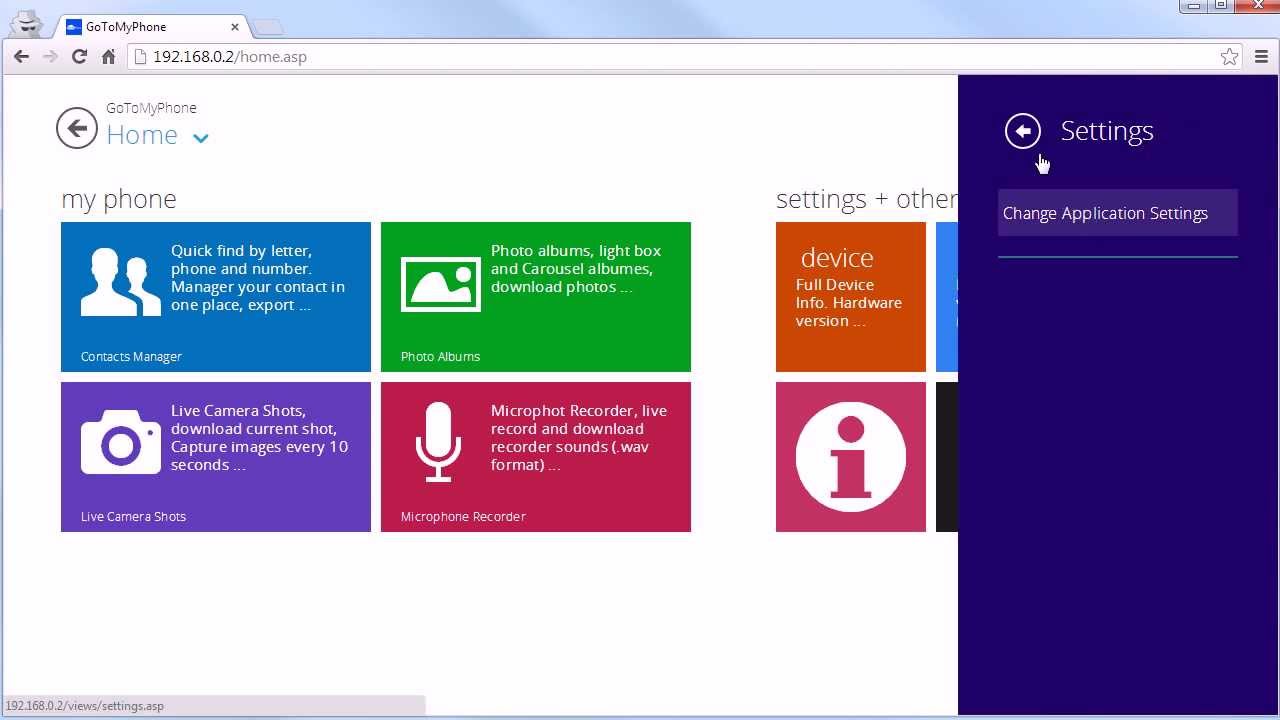Select the GoToMyPhone browser tab
Screen dimensions: 1280x720
click(x=152, y=27)
